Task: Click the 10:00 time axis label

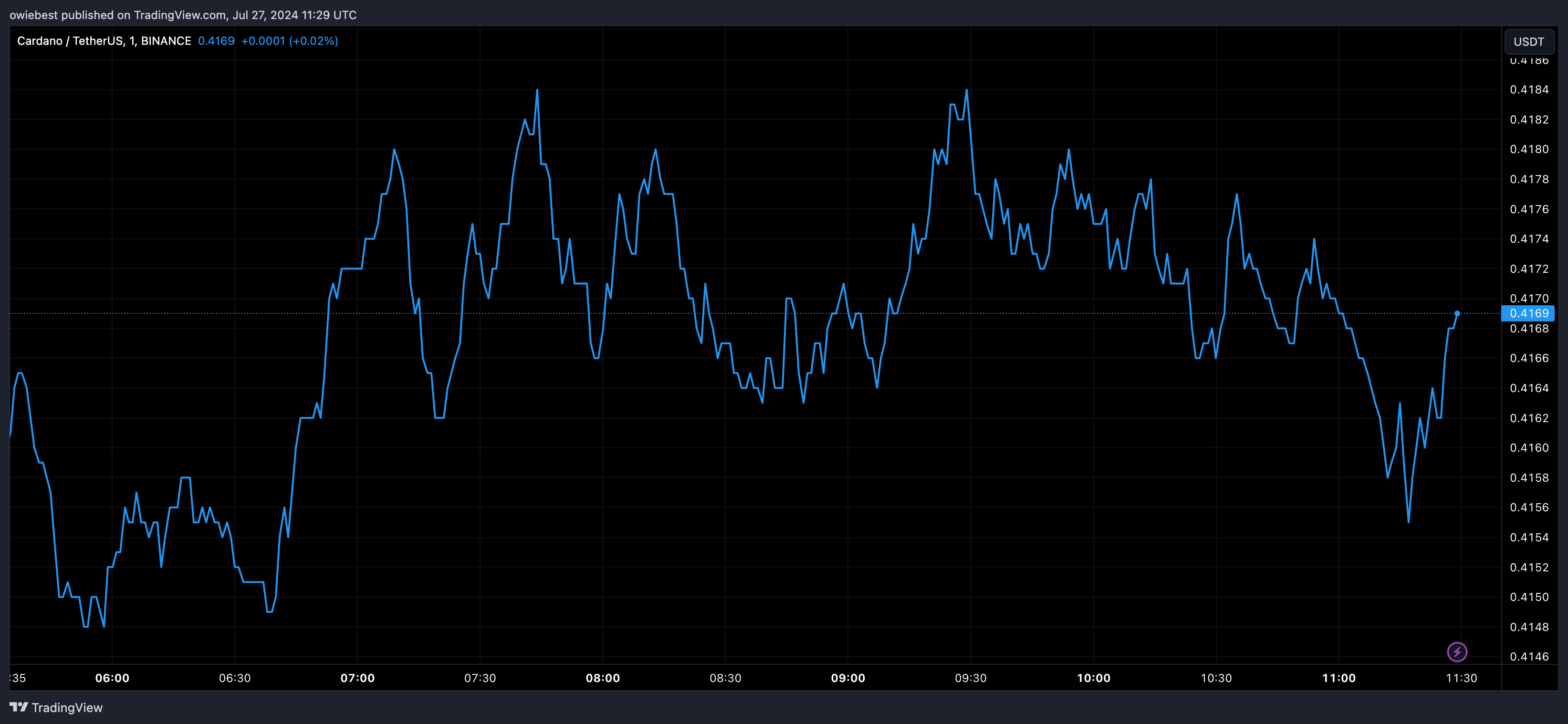Action: (1094, 678)
